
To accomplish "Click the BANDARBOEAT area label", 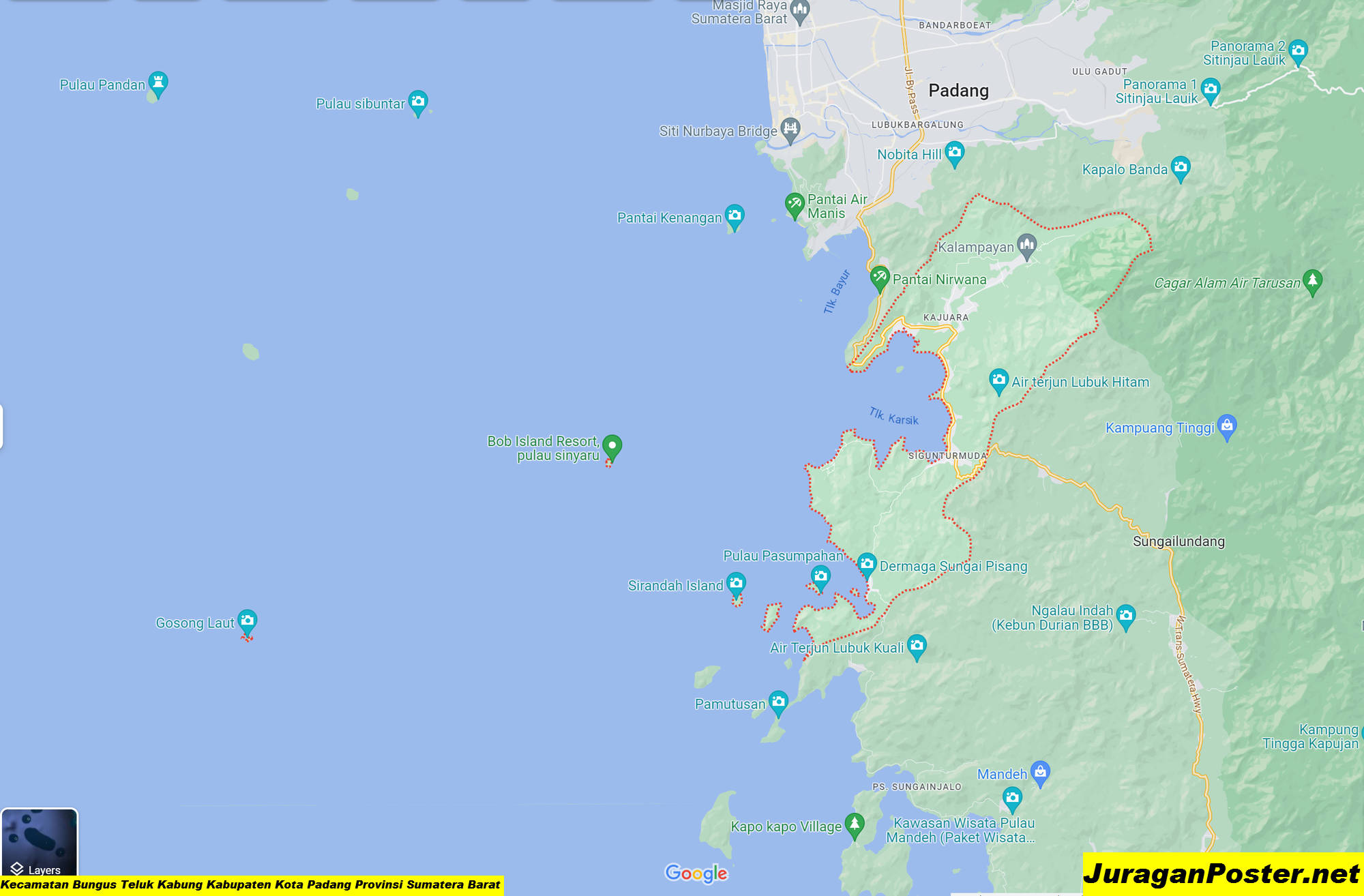I will coord(955,25).
